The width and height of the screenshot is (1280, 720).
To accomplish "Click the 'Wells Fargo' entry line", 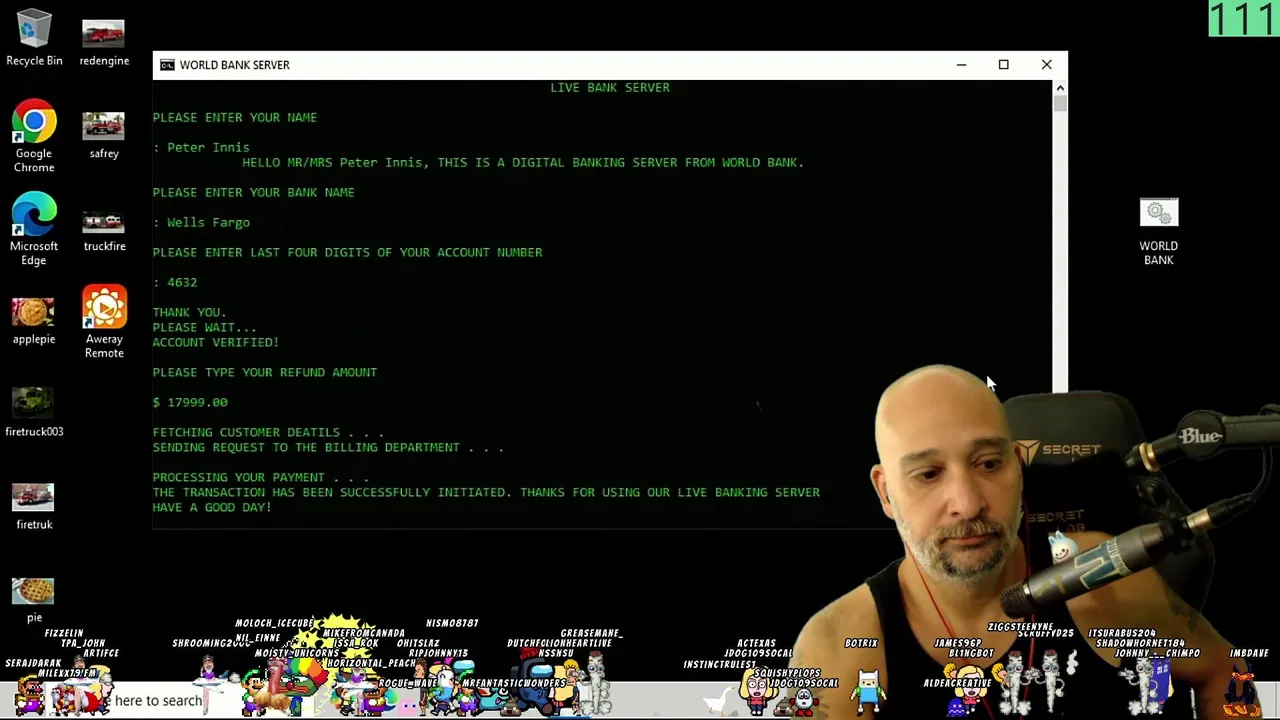I will [201, 222].
